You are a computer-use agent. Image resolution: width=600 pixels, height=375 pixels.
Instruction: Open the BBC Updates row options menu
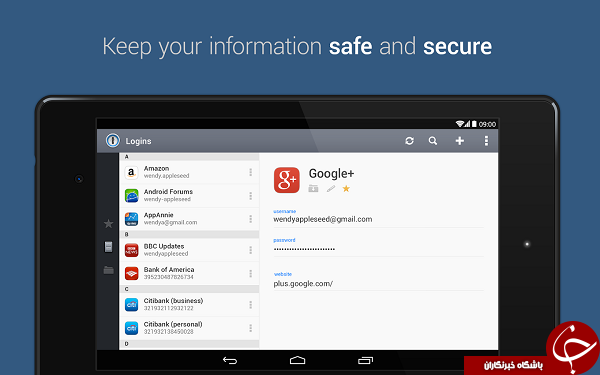[x=251, y=250]
